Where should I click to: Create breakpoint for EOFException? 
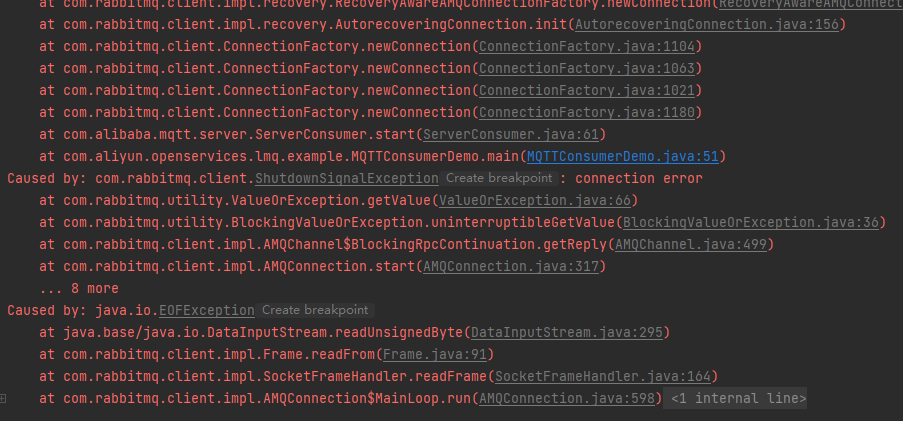[x=315, y=310]
